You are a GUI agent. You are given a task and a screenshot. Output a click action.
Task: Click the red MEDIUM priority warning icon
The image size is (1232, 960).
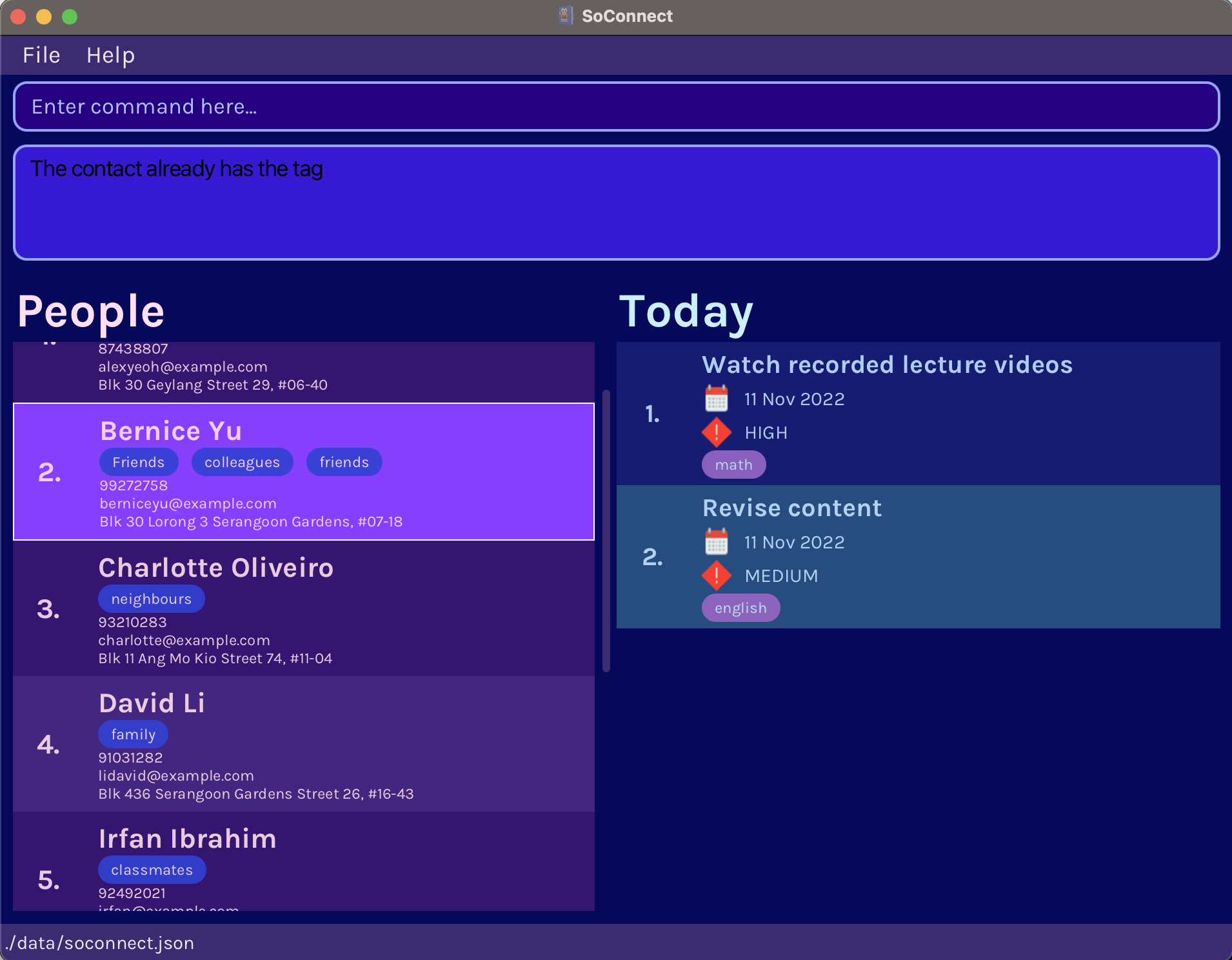[x=716, y=575]
